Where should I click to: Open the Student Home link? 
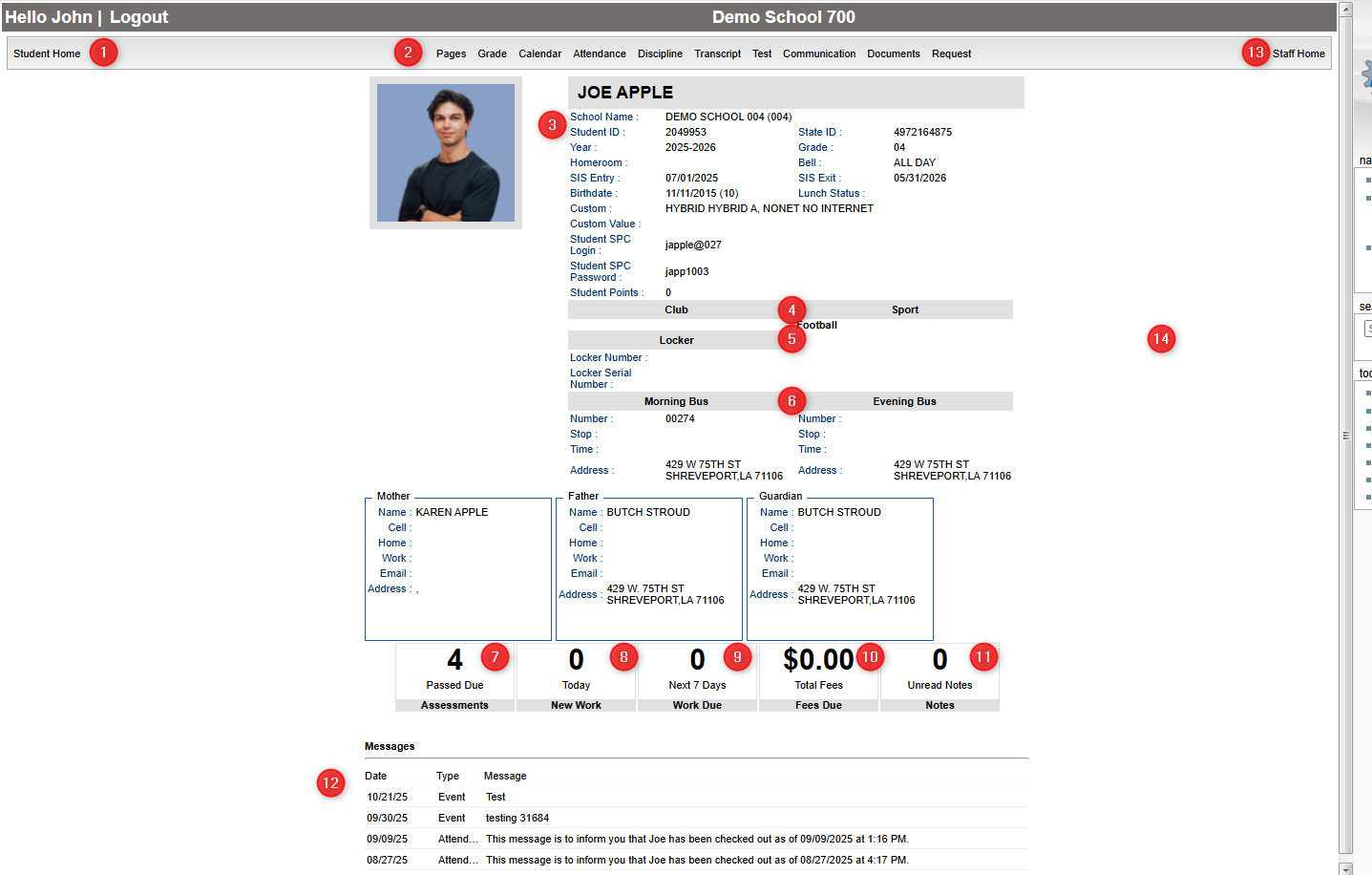[47, 53]
